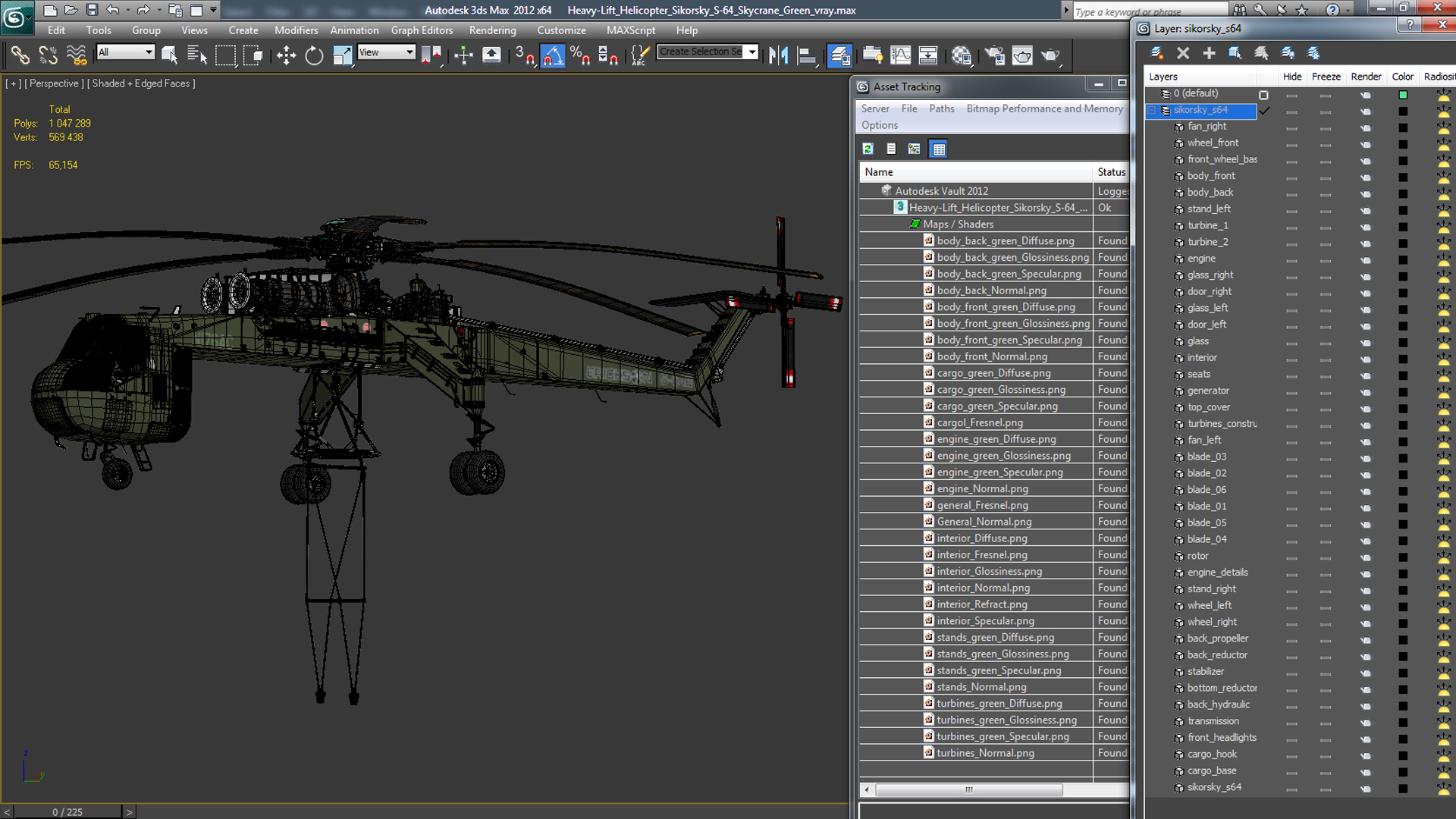This screenshot has height=819, width=1456.
Task: Click Create New Layer in Layer dialog
Action: tap(1156, 52)
